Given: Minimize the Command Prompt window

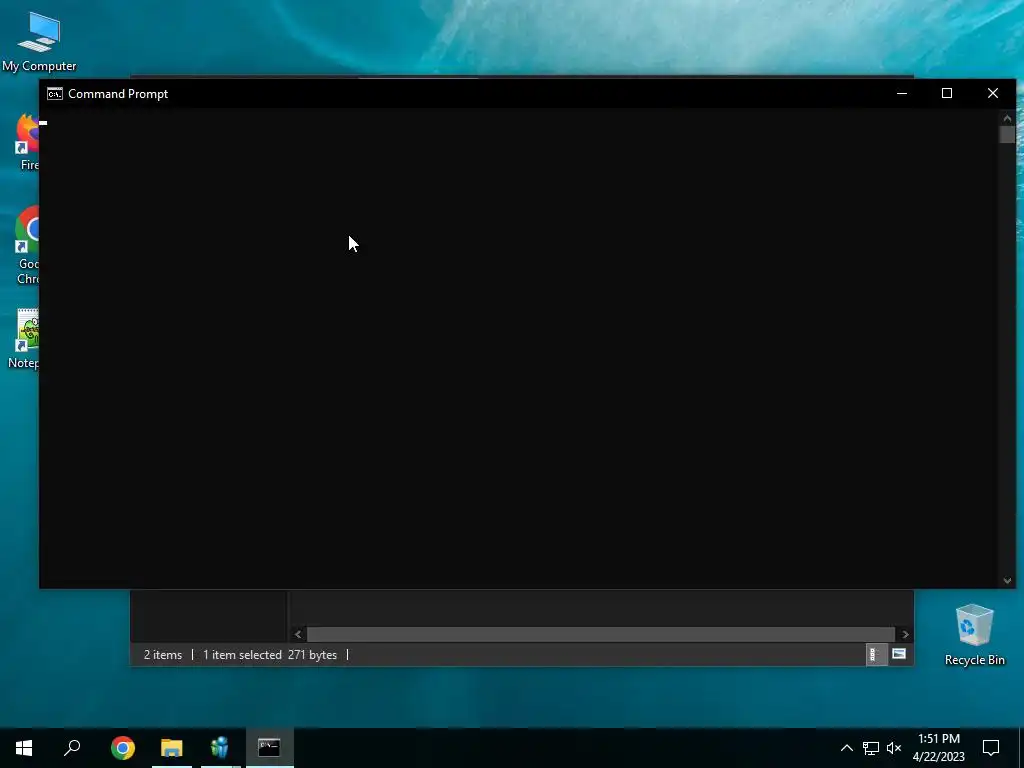Looking at the screenshot, I should [902, 93].
